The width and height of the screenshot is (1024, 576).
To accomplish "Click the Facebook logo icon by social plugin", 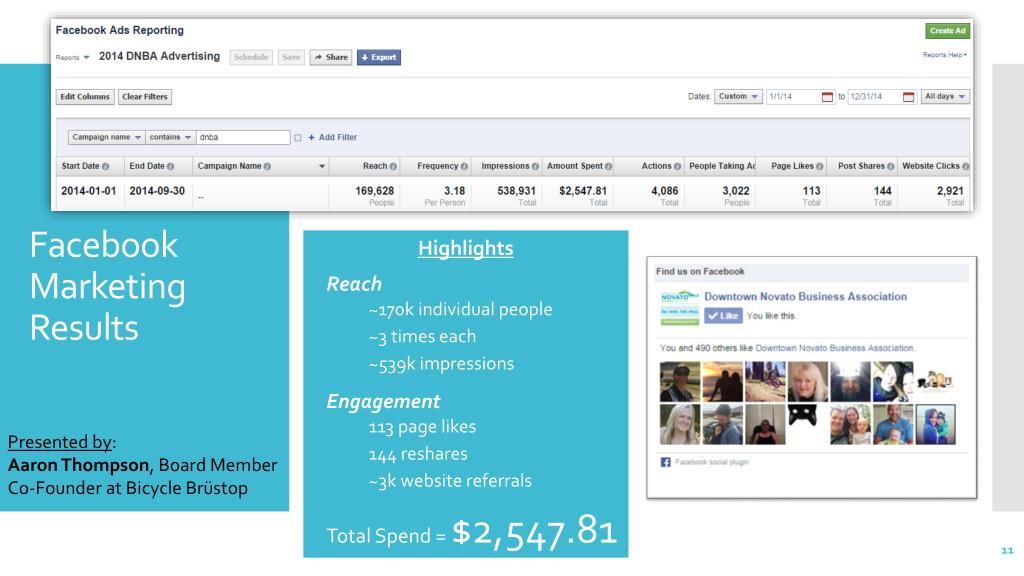I will coord(665,462).
